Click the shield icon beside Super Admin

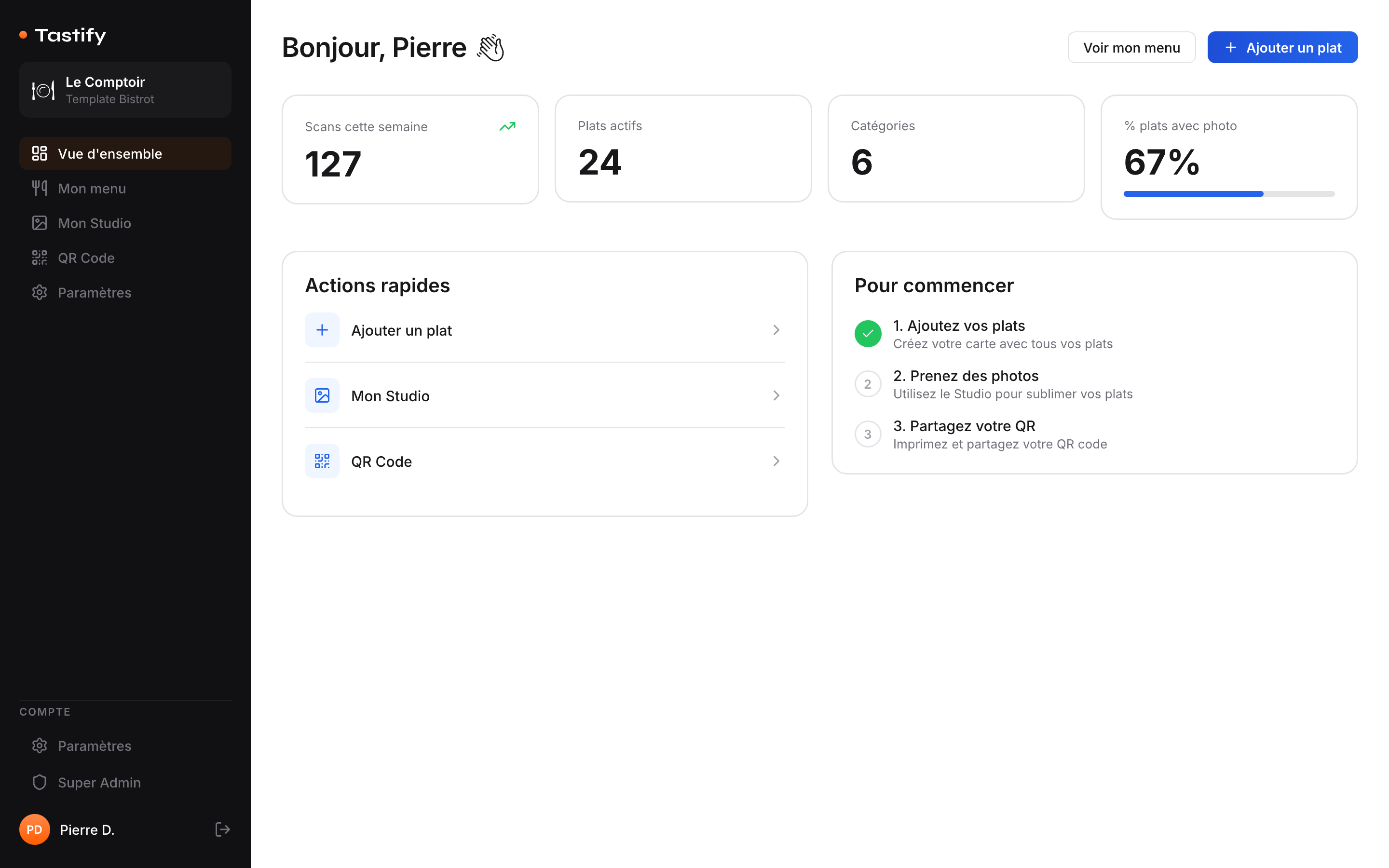pyautogui.click(x=40, y=782)
